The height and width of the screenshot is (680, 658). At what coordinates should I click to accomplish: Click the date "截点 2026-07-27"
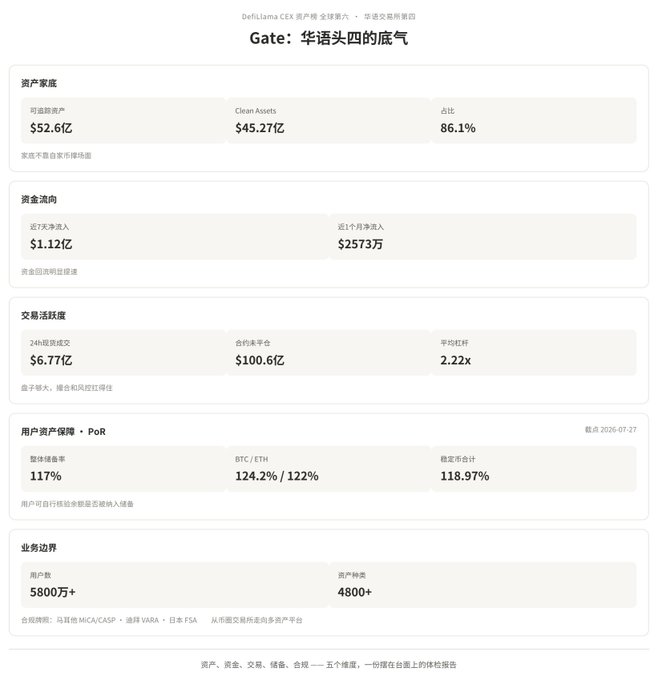pyautogui.click(x=610, y=429)
